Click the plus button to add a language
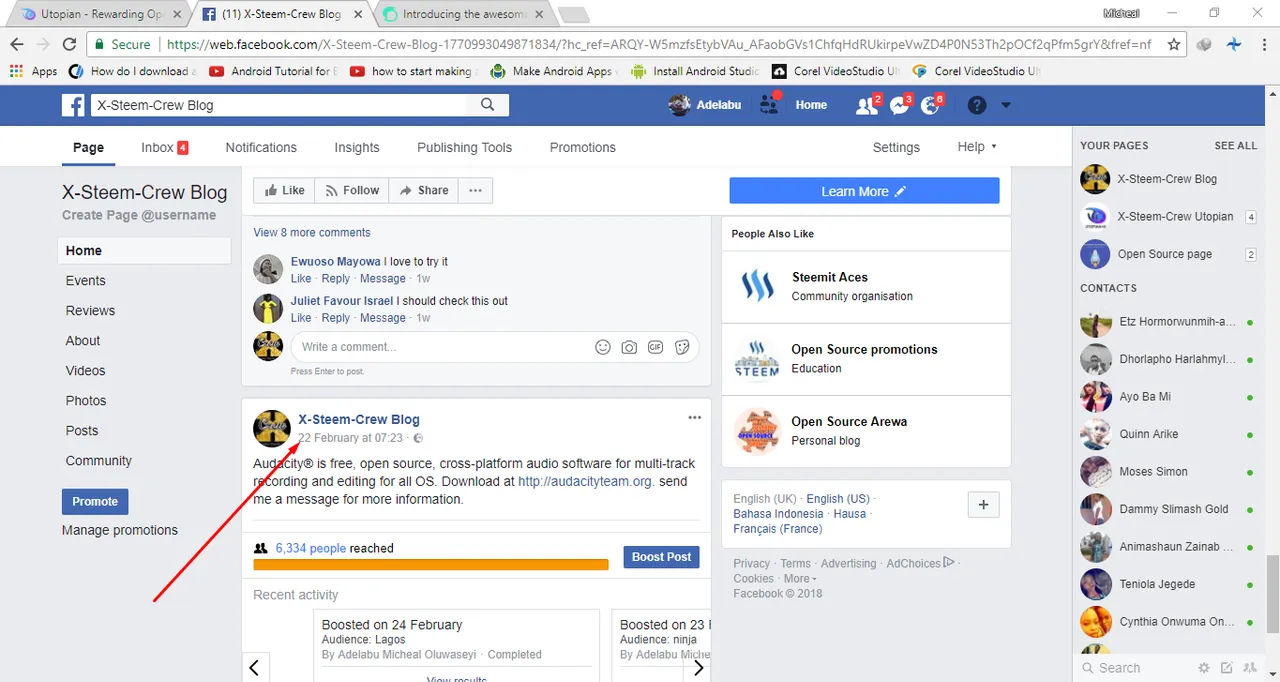The width and height of the screenshot is (1280, 682). tap(983, 505)
